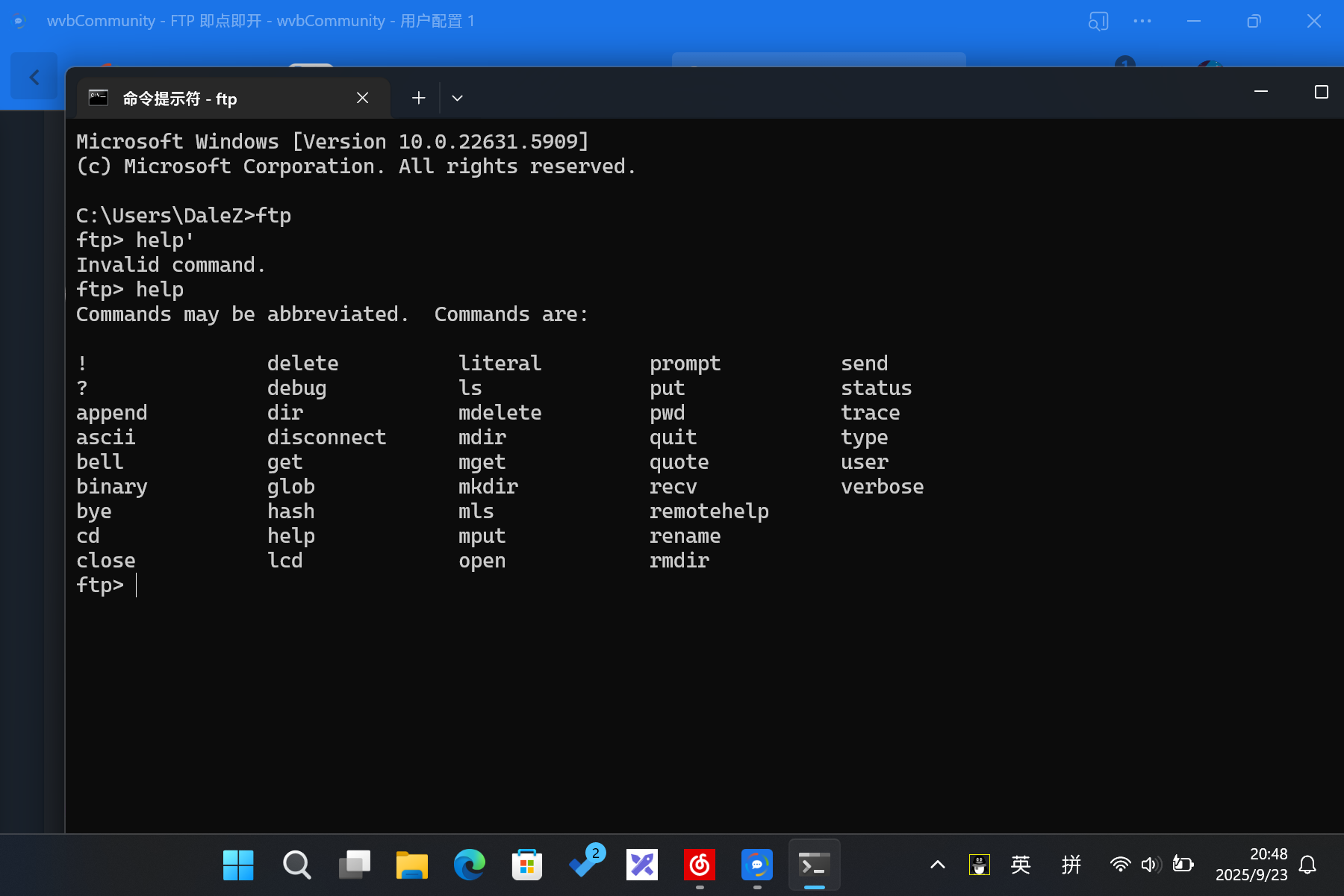The image size is (1344, 896).
Task: Toggle the 拼 Pinyin input mode
Action: [x=1071, y=865]
